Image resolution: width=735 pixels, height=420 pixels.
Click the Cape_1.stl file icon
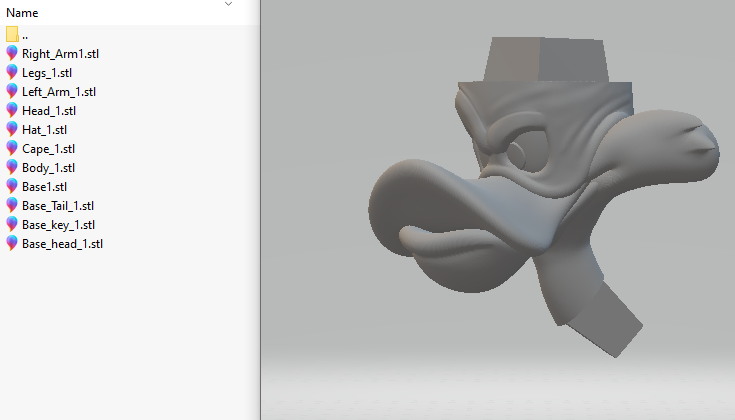coord(12,148)
